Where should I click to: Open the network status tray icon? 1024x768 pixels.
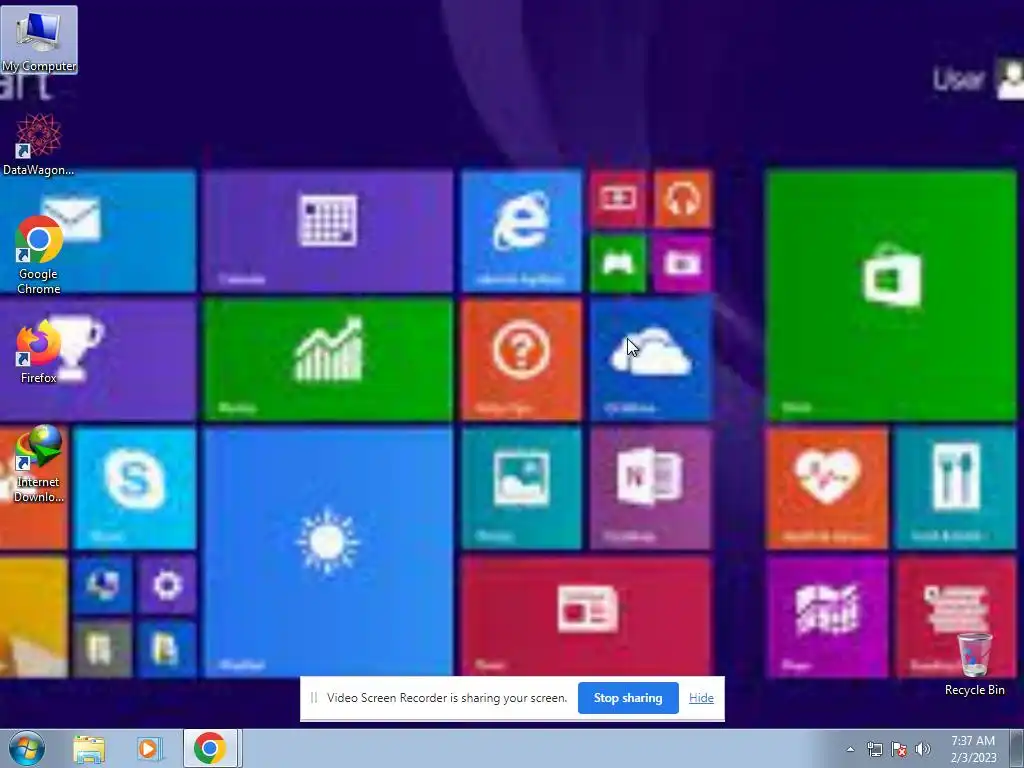(874, 749)
